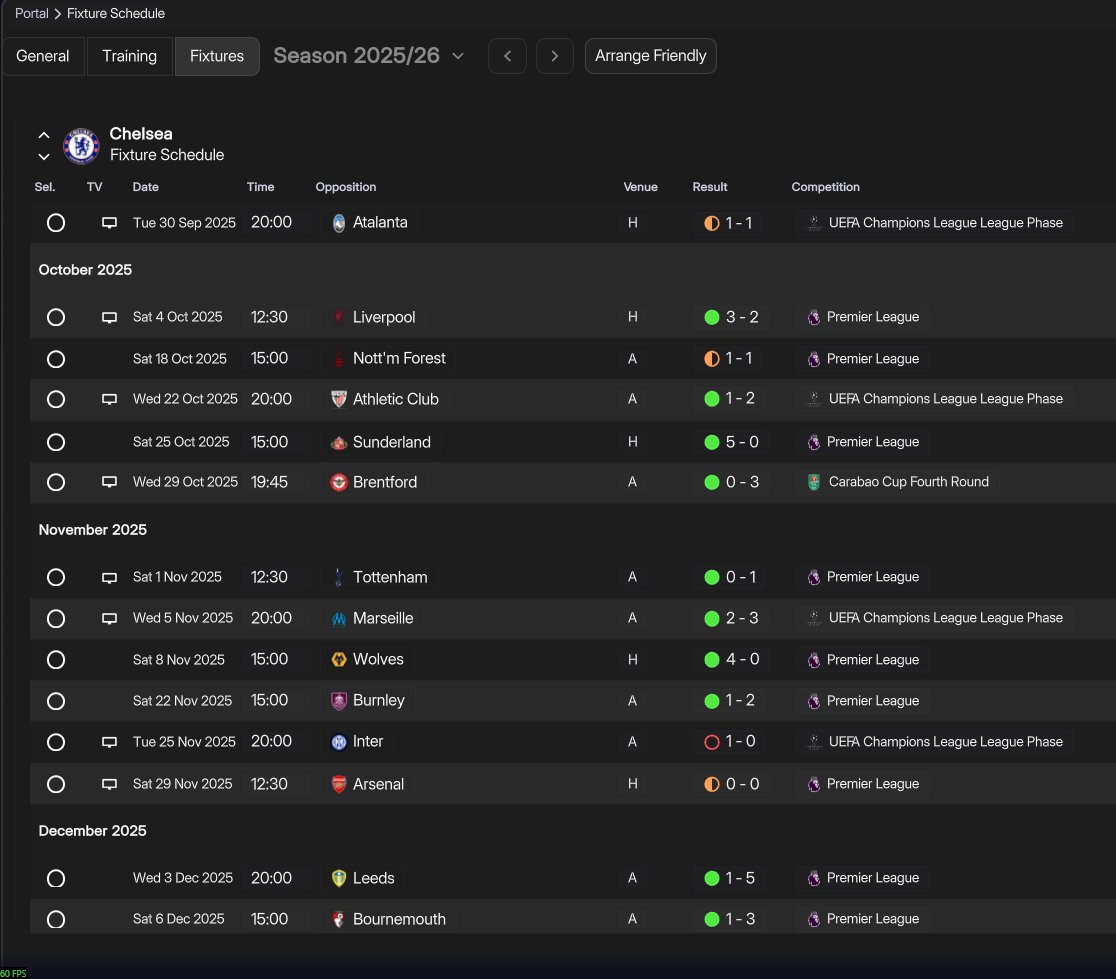Toggle selection circle for Inter match
The image size is (1116, 979).
(56, 742)
